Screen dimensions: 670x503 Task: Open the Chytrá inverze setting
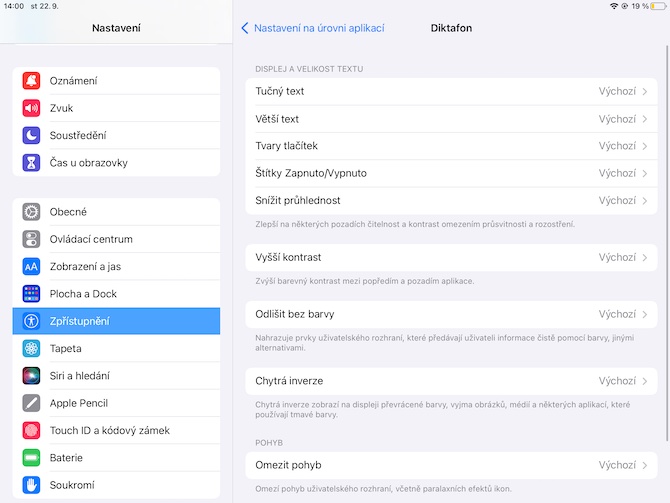(450, 381)
